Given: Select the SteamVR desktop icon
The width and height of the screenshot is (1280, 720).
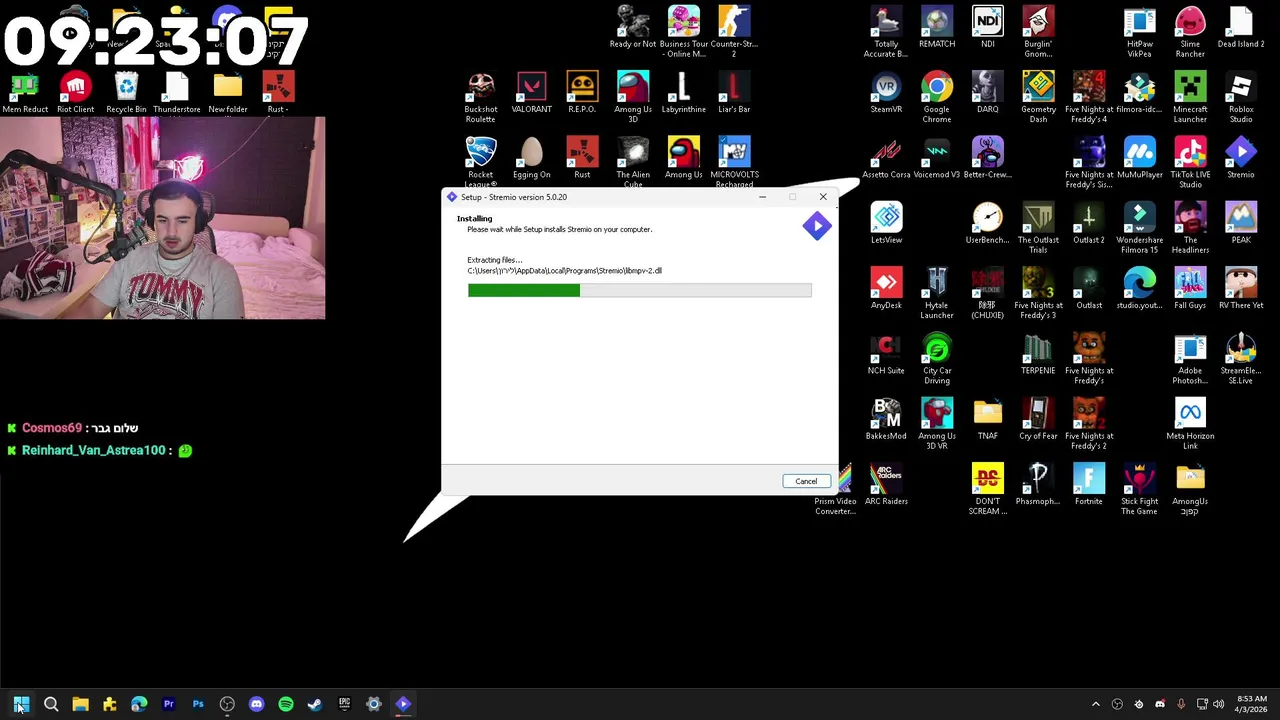Looking at the screenshot, I should coord(886,93).
